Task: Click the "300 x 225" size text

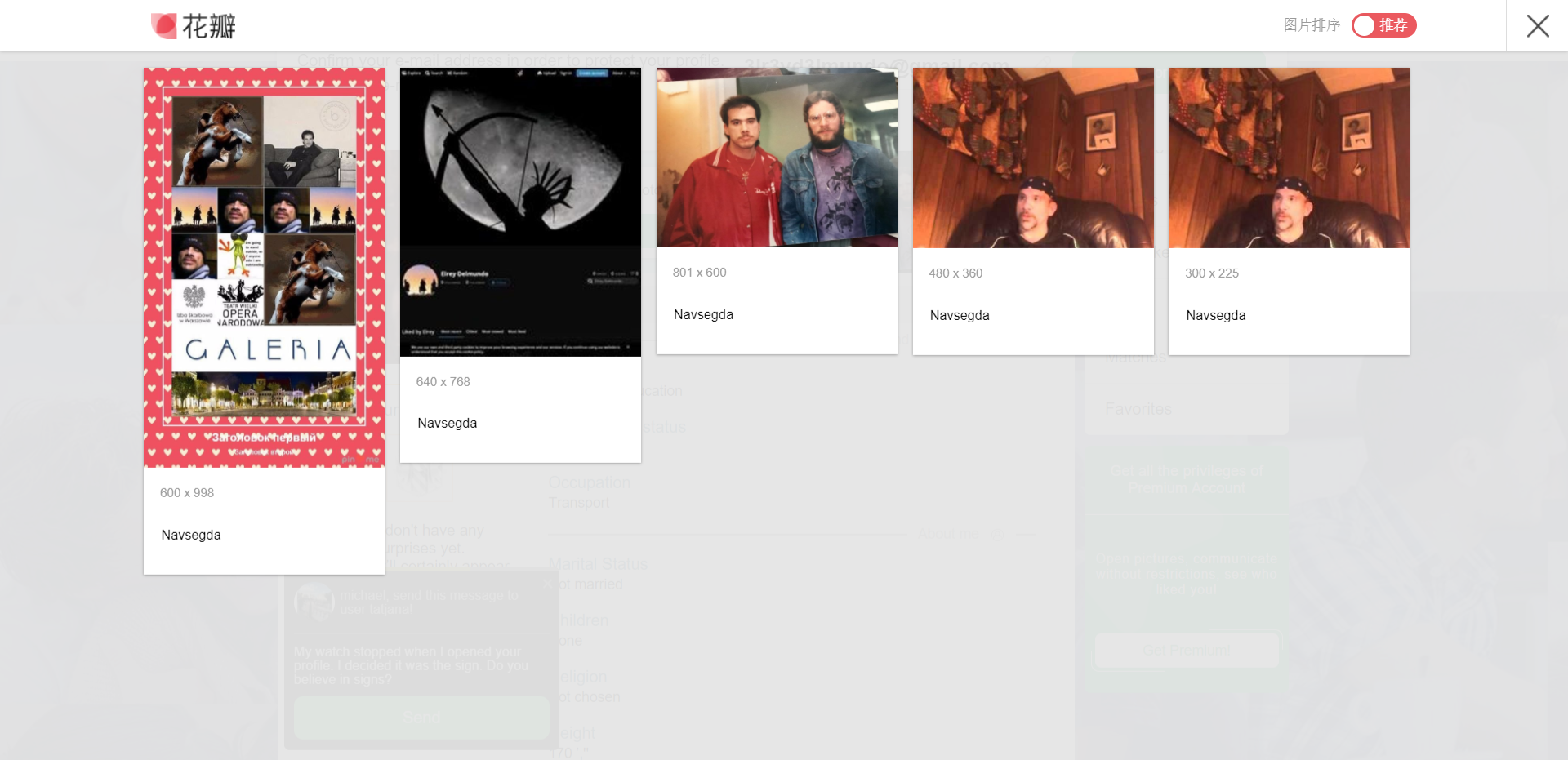Action: click(x=1212, y=273)
